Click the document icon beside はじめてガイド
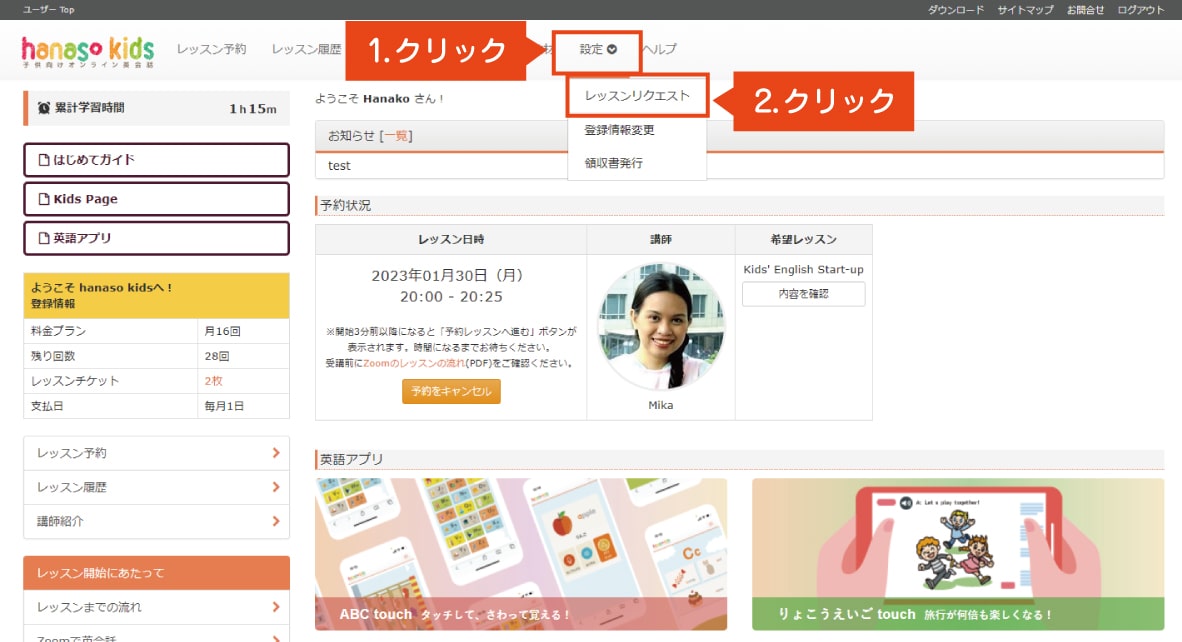 point(43,160)
